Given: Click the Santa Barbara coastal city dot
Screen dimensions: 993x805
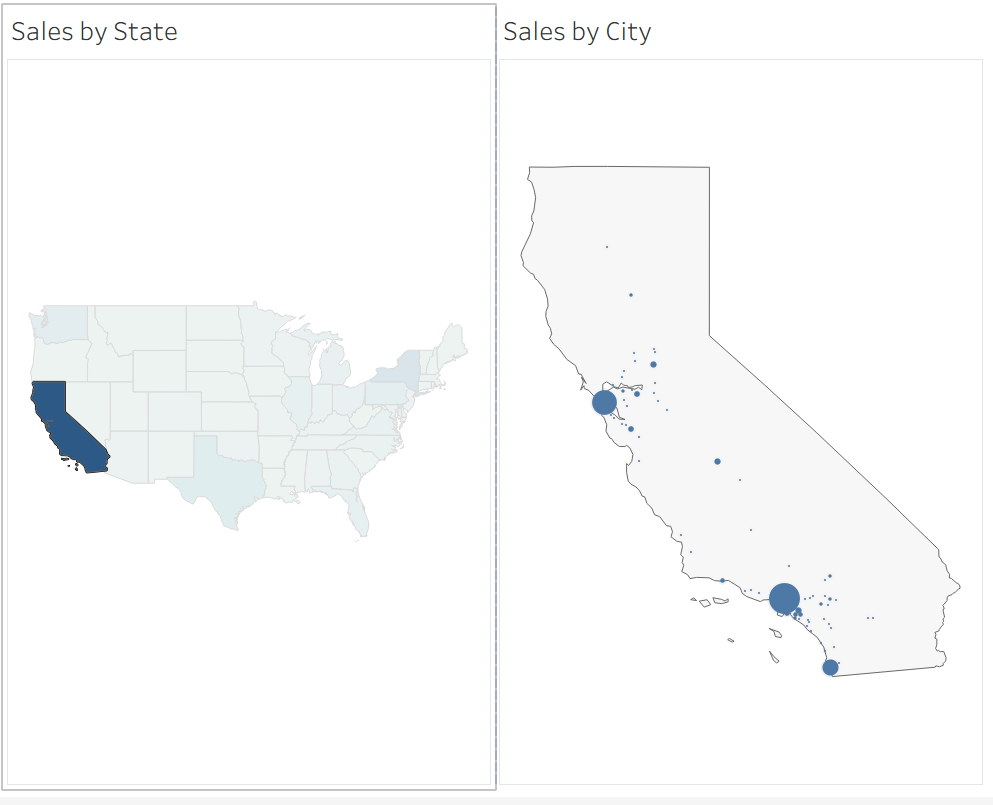Looking at the screenshot, I should point(722,580).
